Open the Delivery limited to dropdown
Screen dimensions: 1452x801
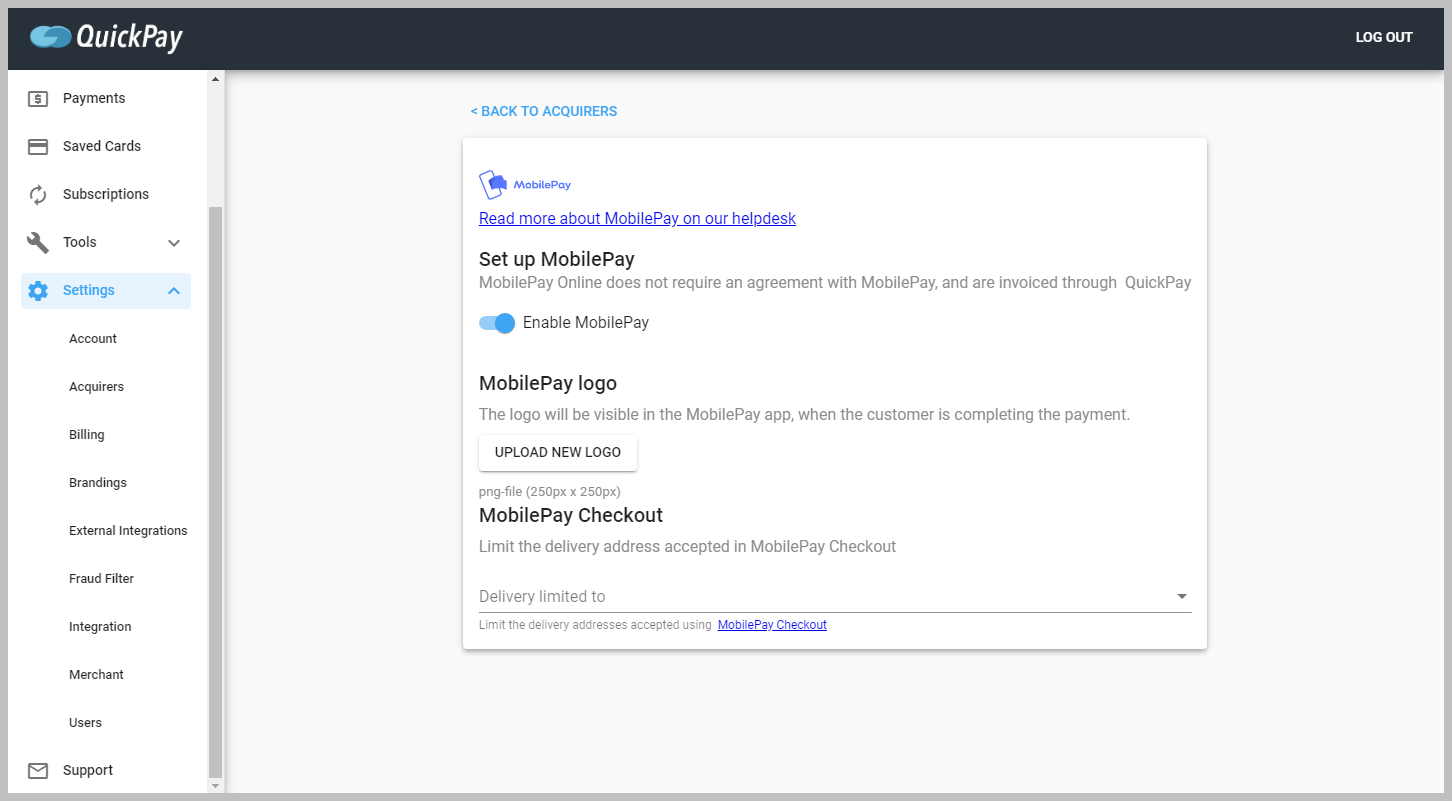835,596
